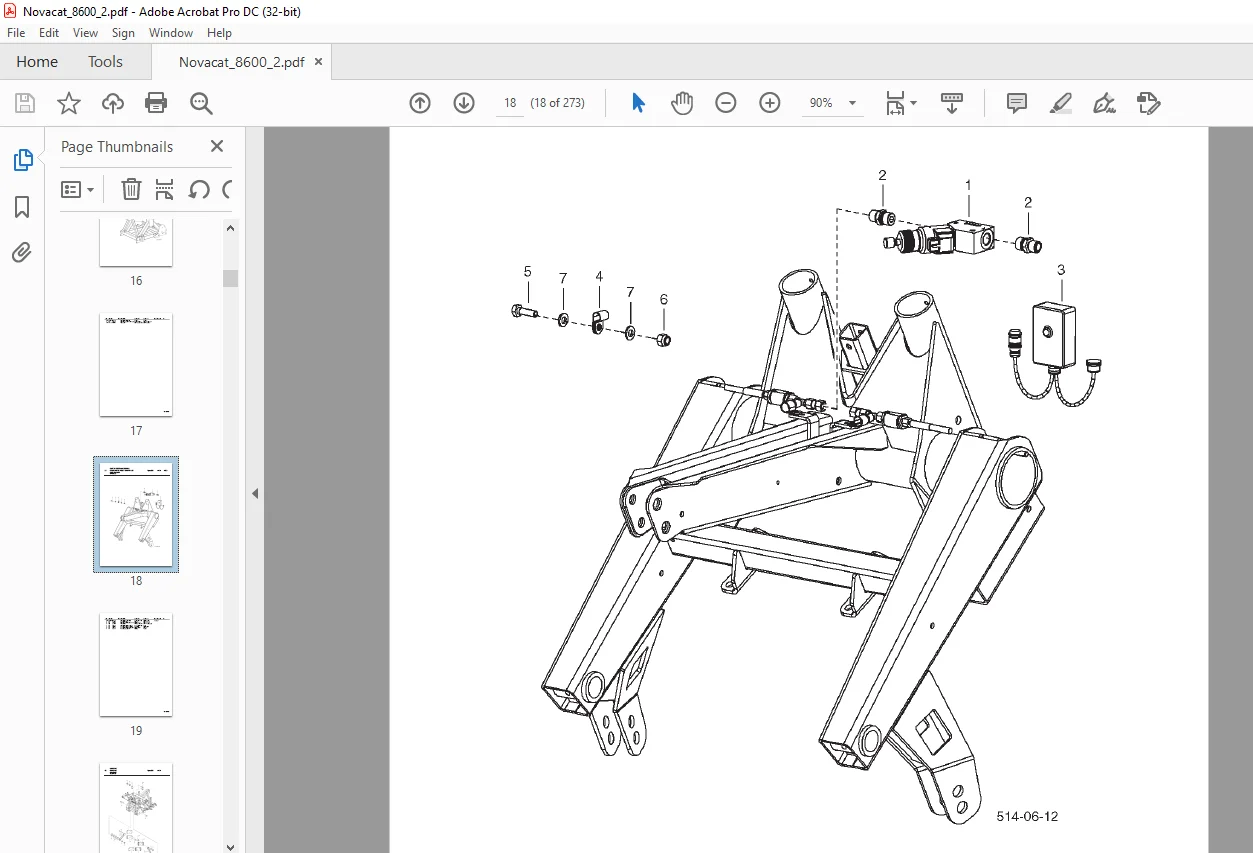Activate the Hand pan tool
Screen dimensions: 1253x853
682,103
